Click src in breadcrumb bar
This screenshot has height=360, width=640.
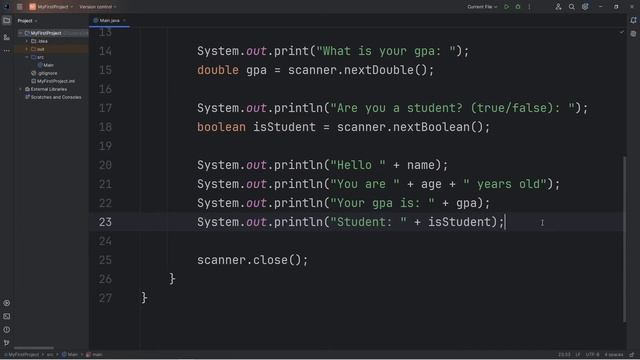click(50, 355)
